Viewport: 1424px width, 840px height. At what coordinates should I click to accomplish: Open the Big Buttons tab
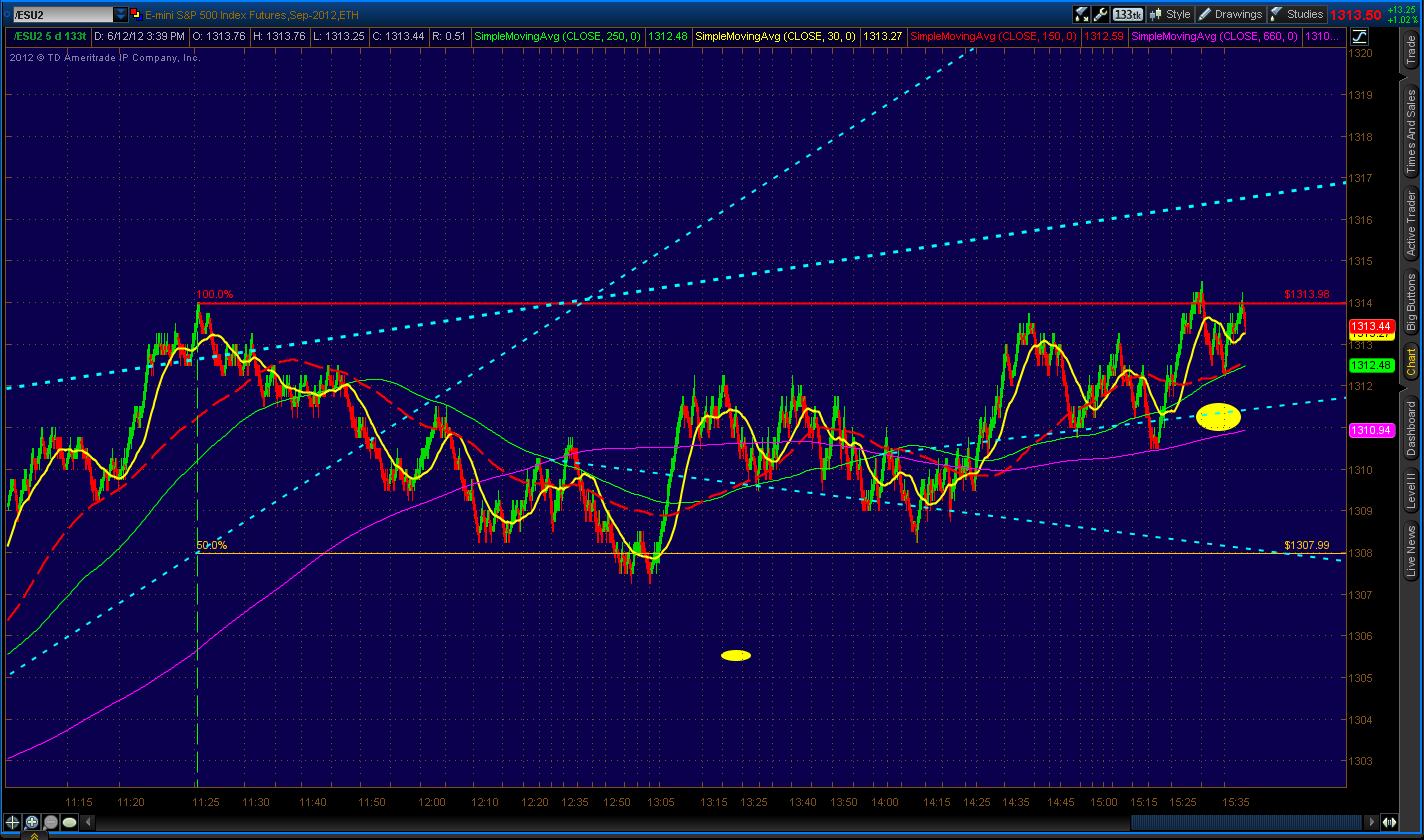click(1411, 302)
